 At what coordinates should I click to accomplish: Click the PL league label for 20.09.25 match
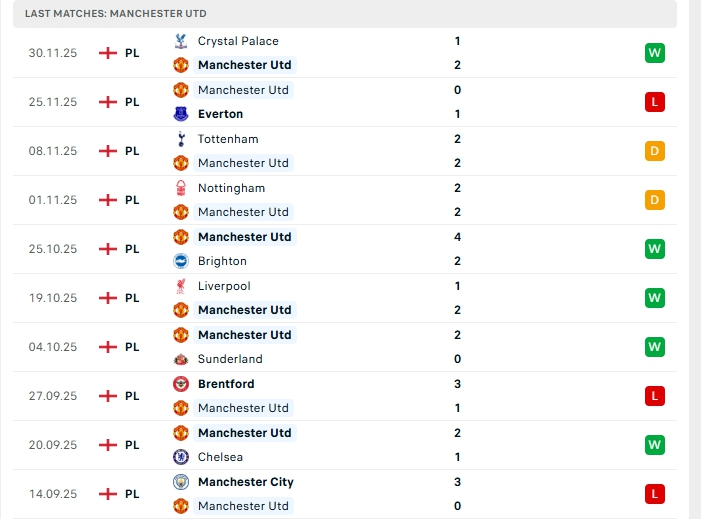132,445
